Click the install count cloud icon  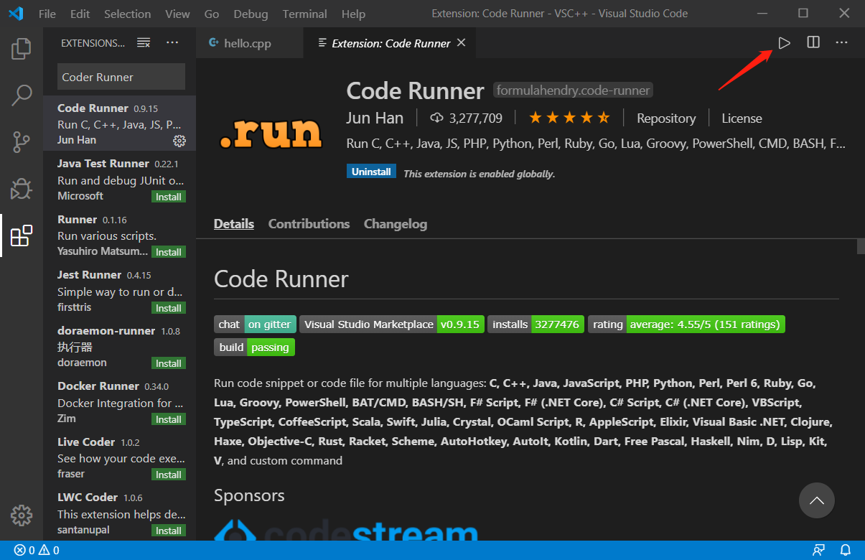[436, 118]
